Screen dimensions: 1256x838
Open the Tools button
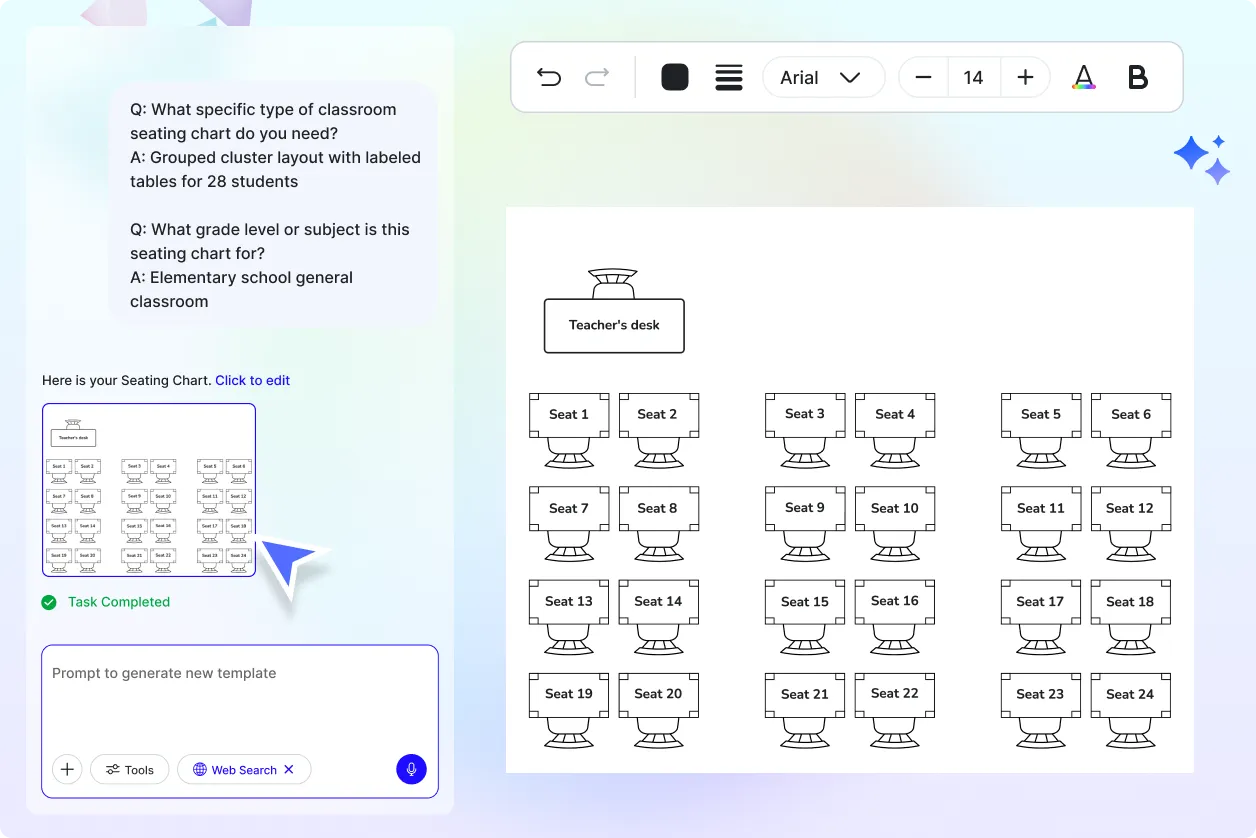[x=130, y=769]
